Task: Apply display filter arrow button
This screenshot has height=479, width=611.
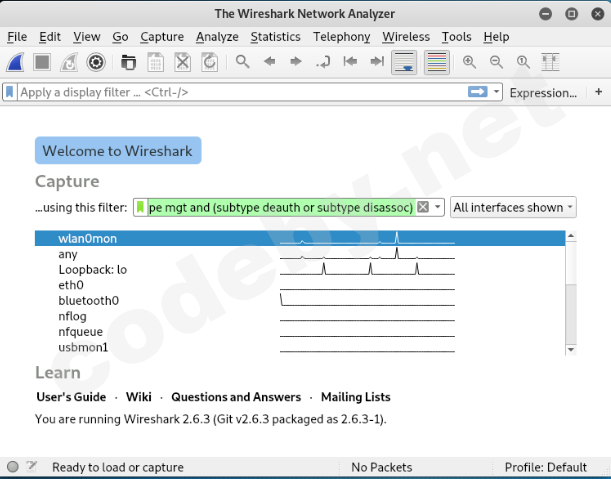Action: coord(478,92)
